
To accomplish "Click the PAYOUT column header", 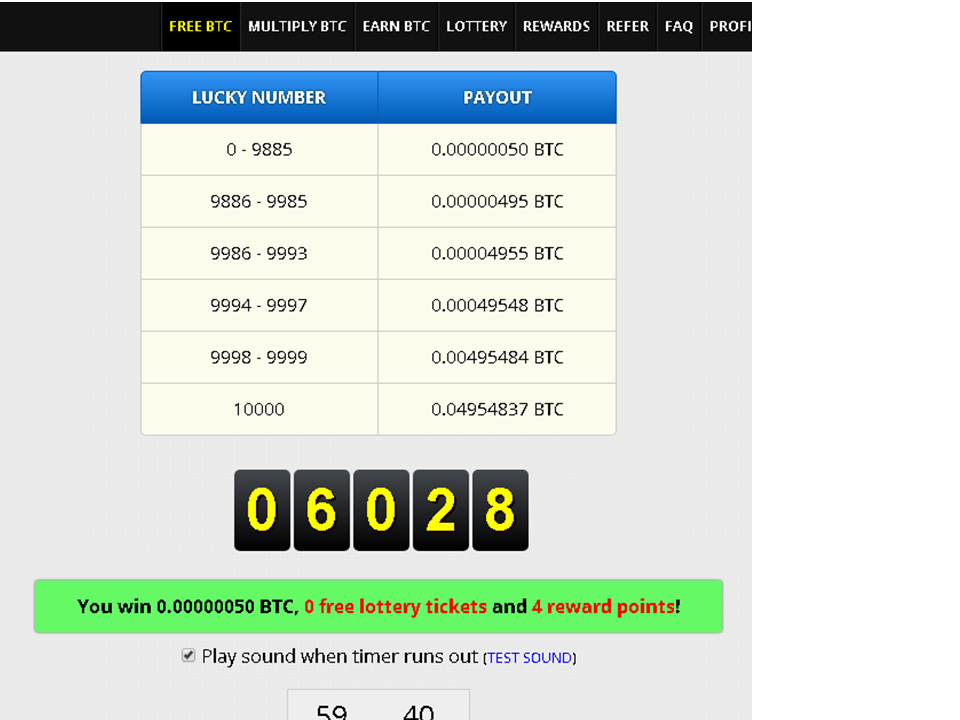I will [x=497, y=97].
